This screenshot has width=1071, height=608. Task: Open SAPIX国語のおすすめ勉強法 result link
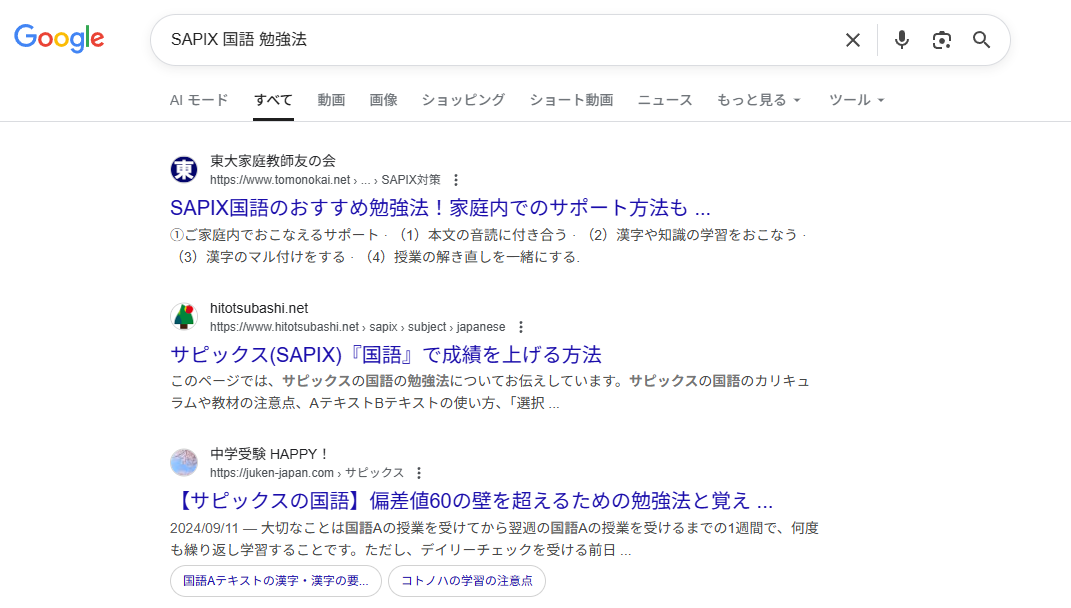pyautogui.click(x=440, y=209)
